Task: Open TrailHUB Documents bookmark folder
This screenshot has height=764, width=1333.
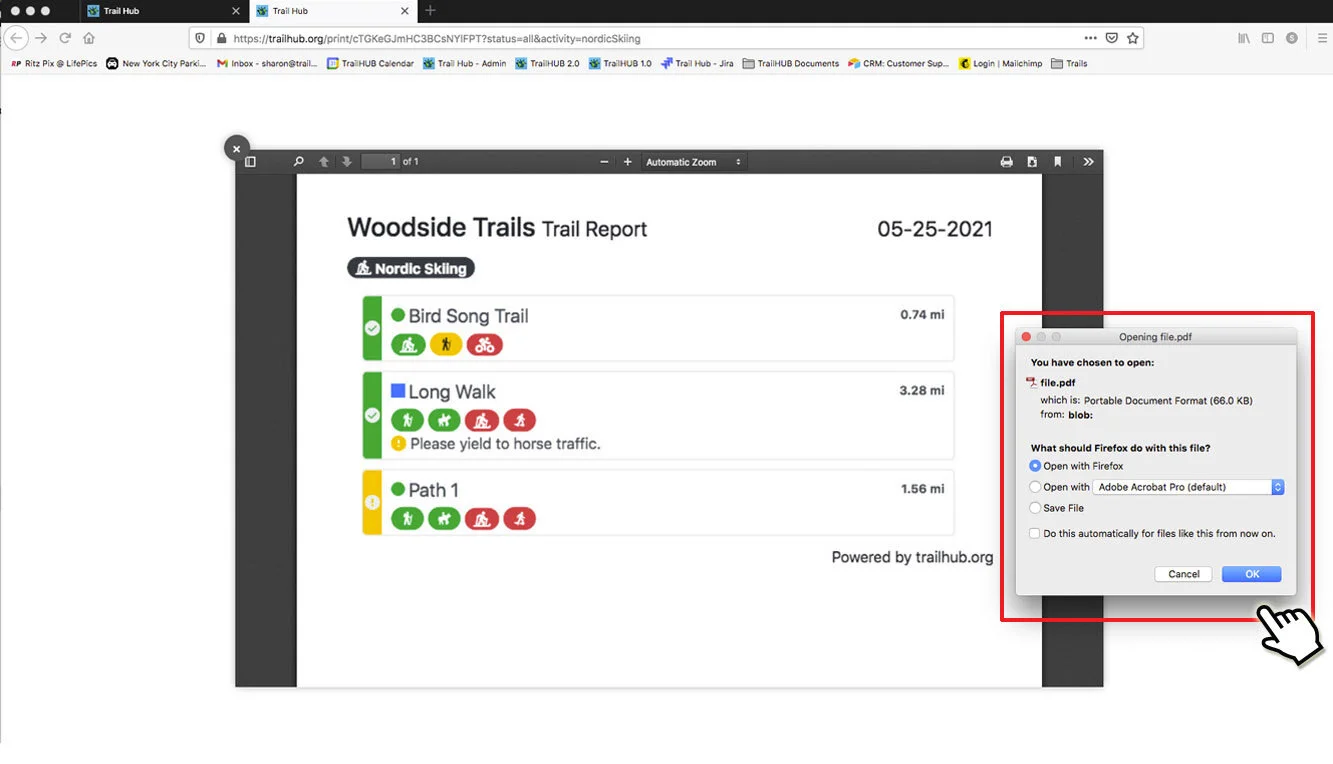Action: pos(790,63)
